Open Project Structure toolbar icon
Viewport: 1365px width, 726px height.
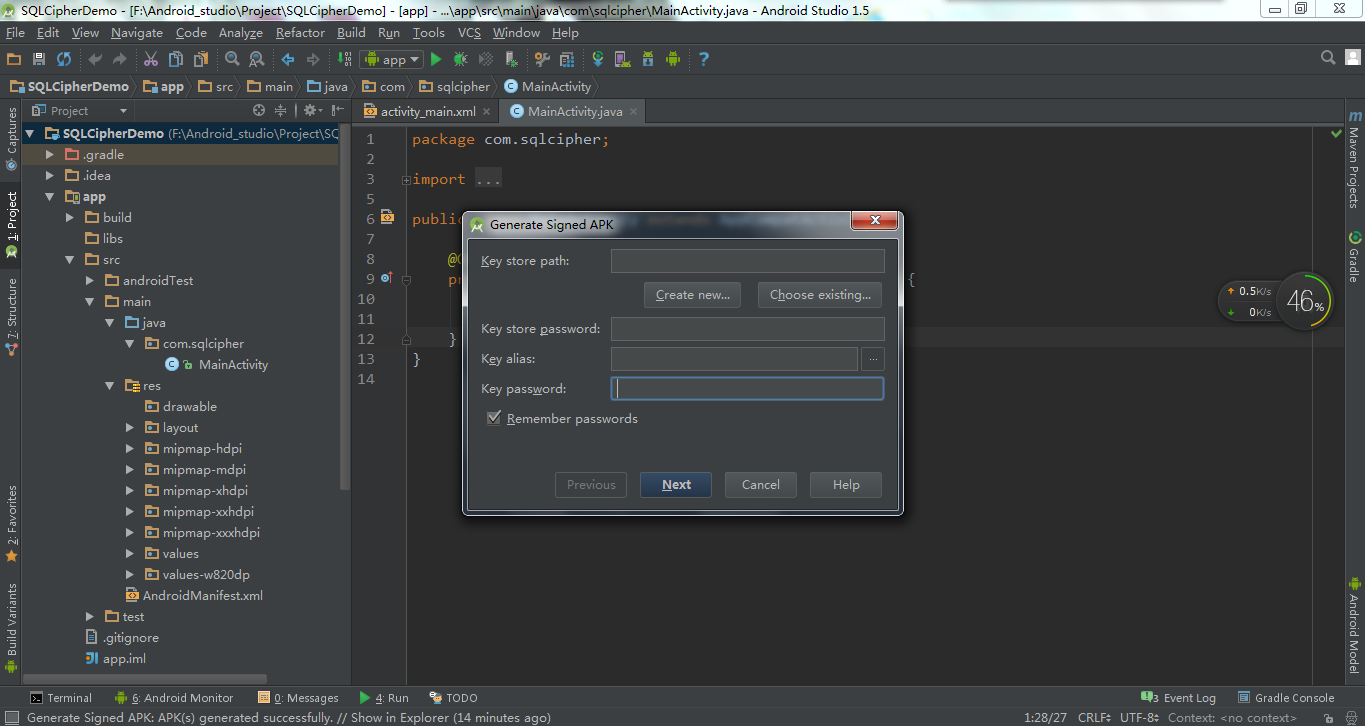tap(567, 59)
